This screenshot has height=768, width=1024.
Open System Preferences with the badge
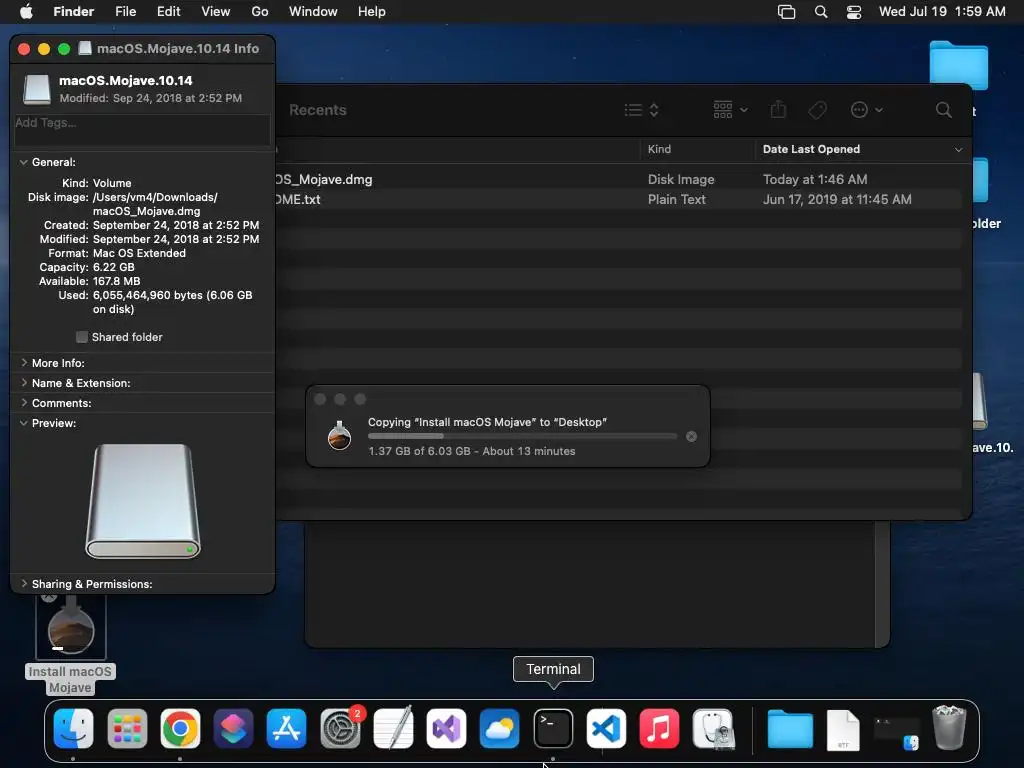click(340, 728)
